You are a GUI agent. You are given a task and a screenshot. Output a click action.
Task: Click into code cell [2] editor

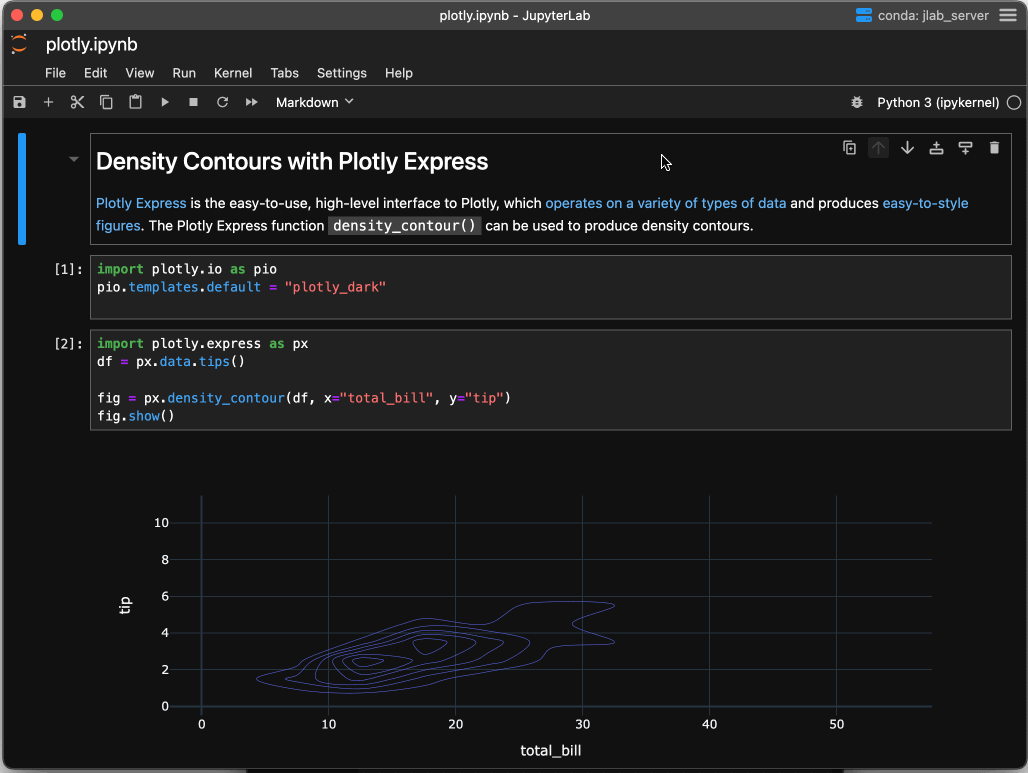point(551,380)
